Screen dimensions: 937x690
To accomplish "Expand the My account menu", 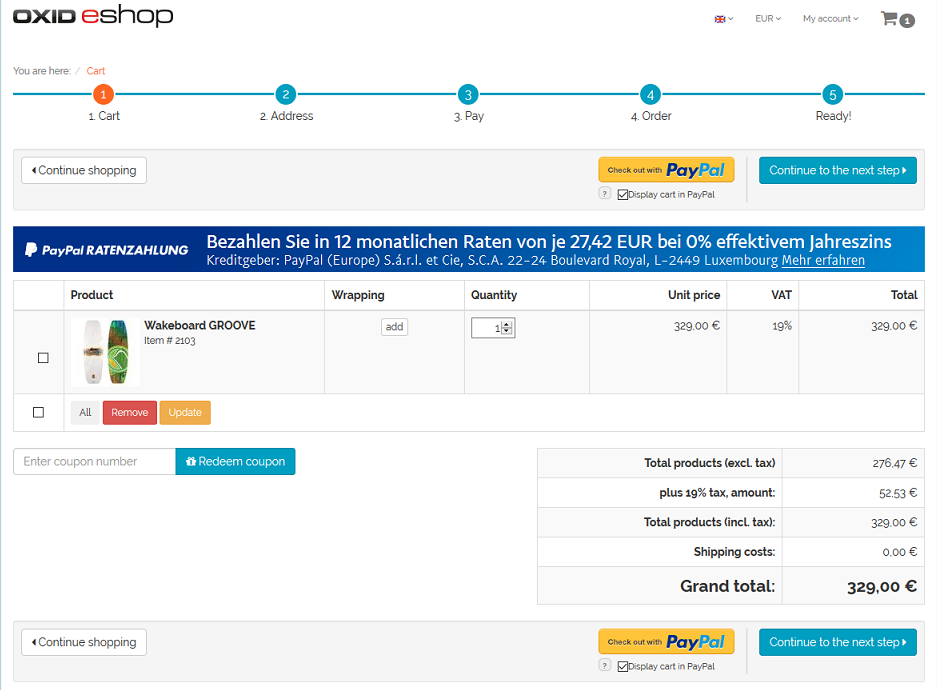I will [x=831, y=19].
